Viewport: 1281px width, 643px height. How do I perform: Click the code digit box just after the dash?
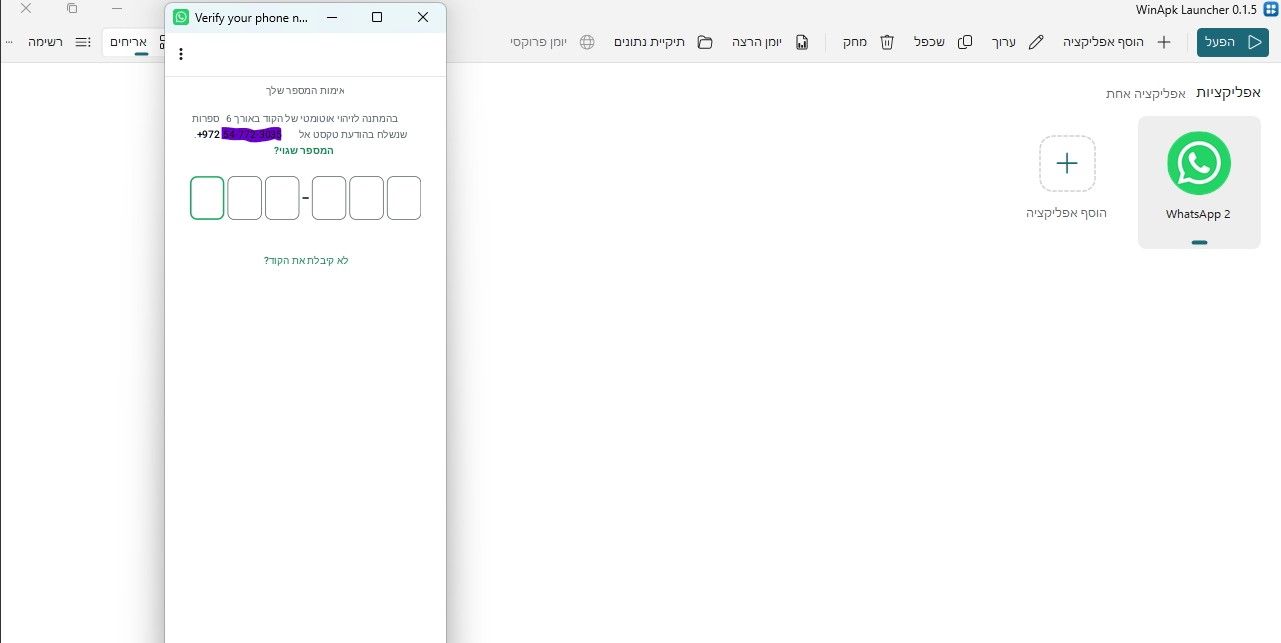click(329, 198)
